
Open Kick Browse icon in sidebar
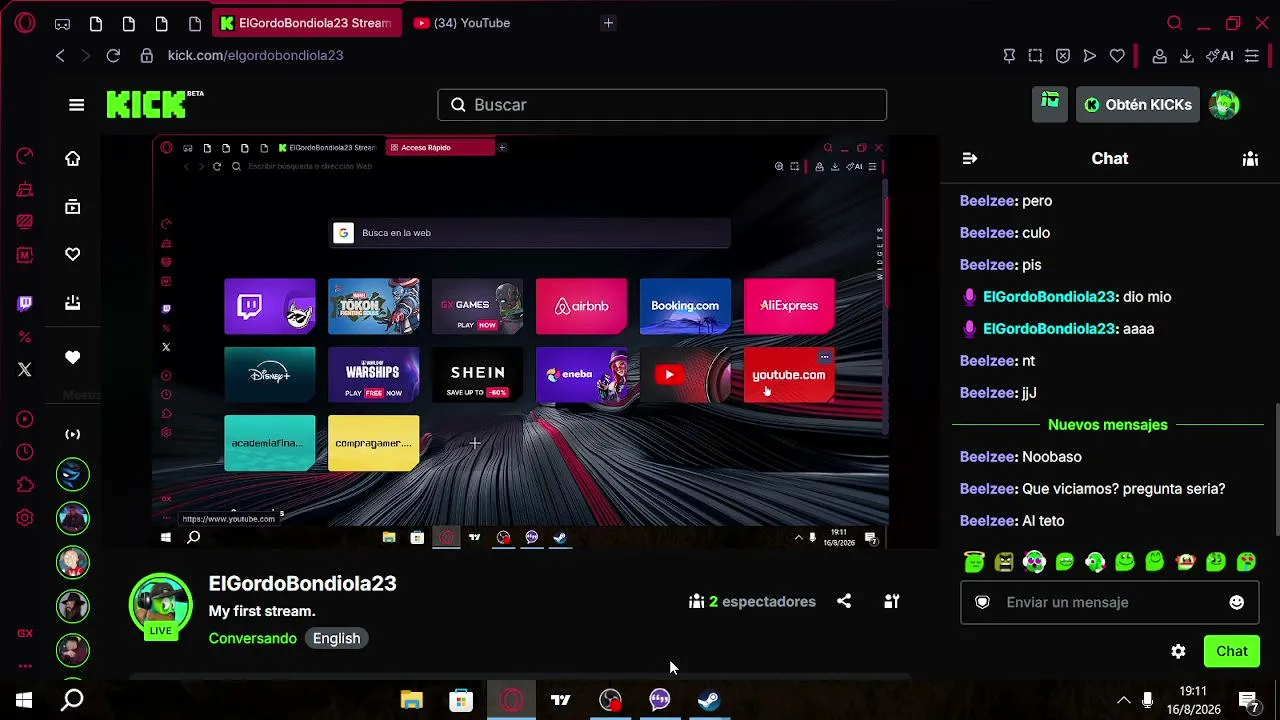73,206
